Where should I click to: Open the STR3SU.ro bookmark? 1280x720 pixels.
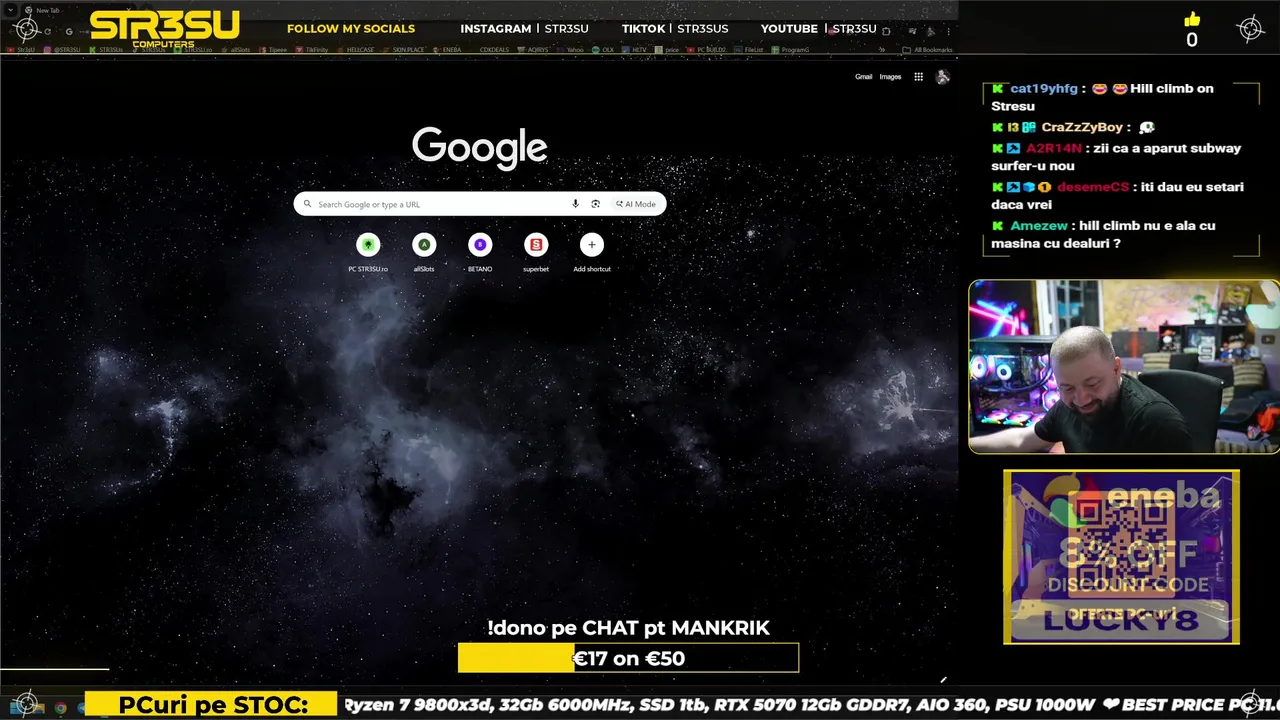pos(192,50)
